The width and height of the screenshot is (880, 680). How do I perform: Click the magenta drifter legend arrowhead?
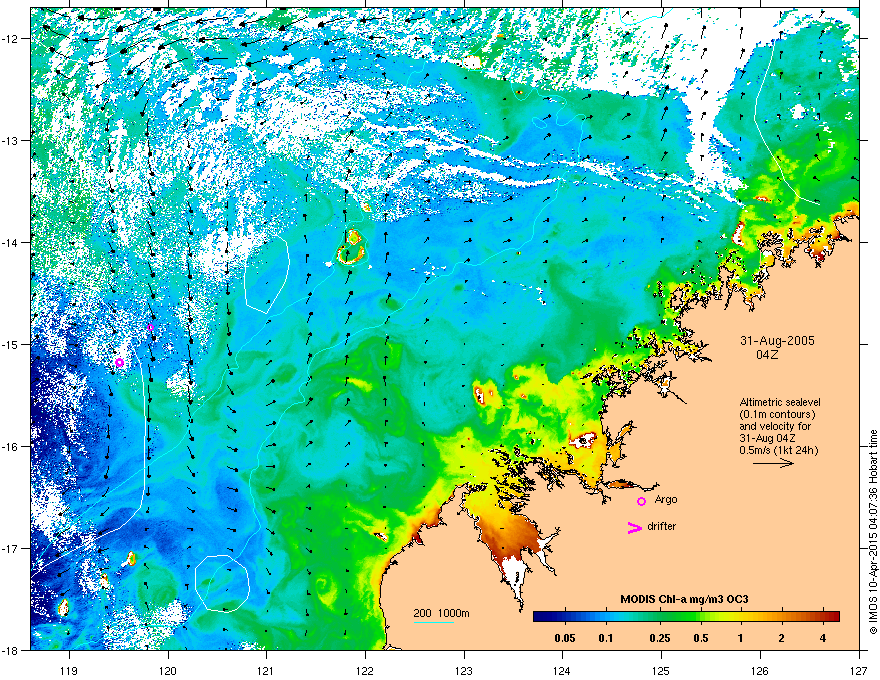click(634, 527)
